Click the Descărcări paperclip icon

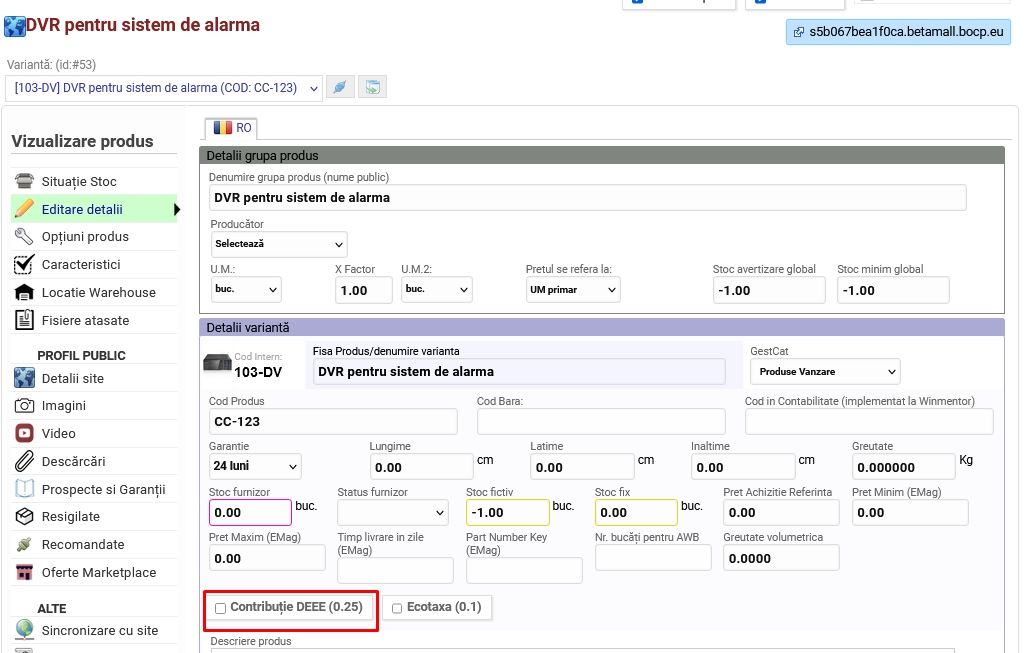click(x=24, y=461)
